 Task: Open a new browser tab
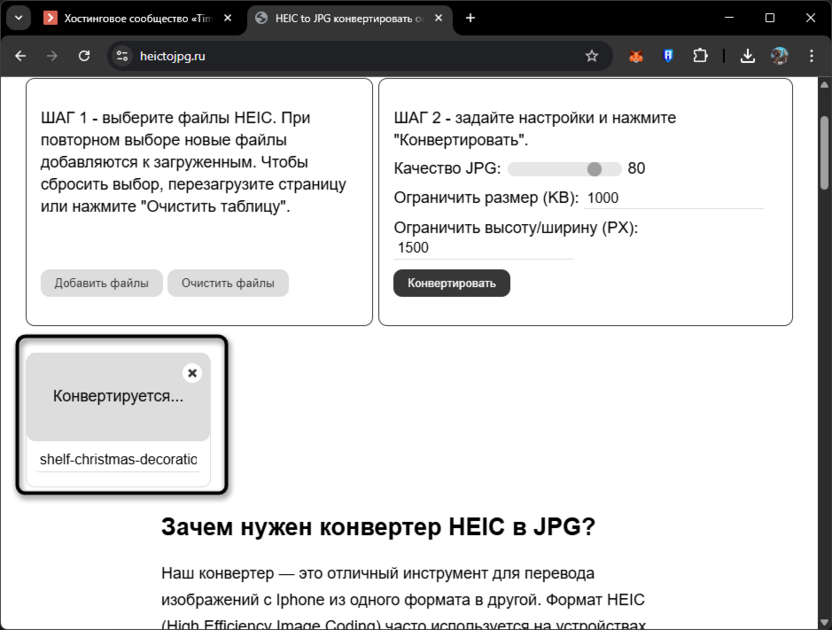470,17
